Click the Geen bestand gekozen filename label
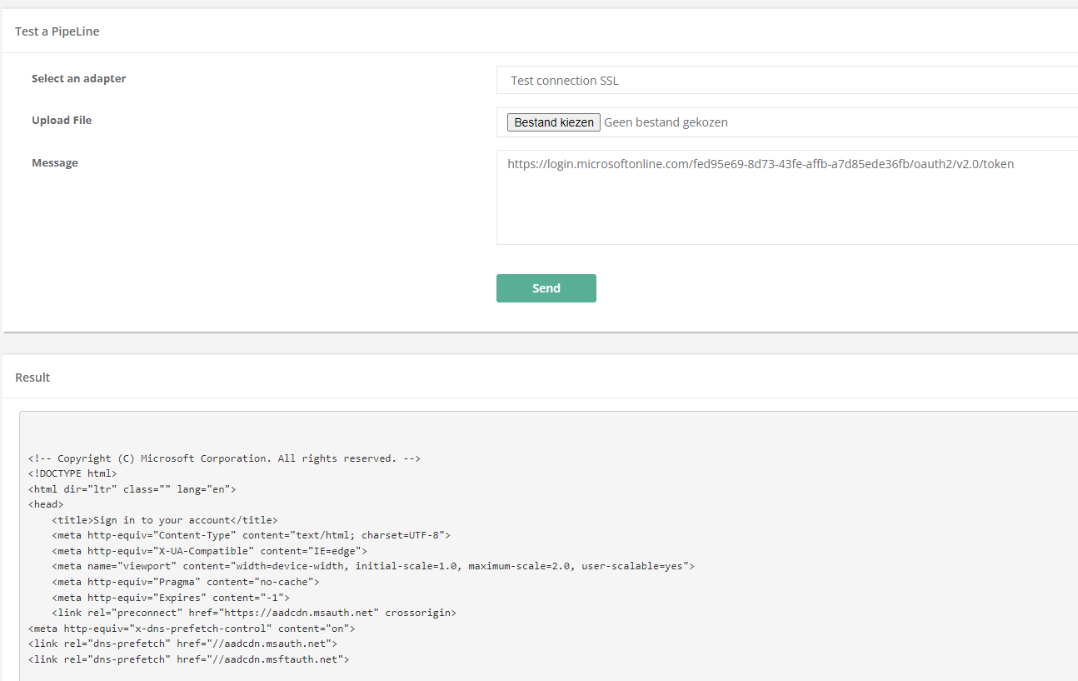The height and width of the screenshot is (681, 1078). [665, 121]
